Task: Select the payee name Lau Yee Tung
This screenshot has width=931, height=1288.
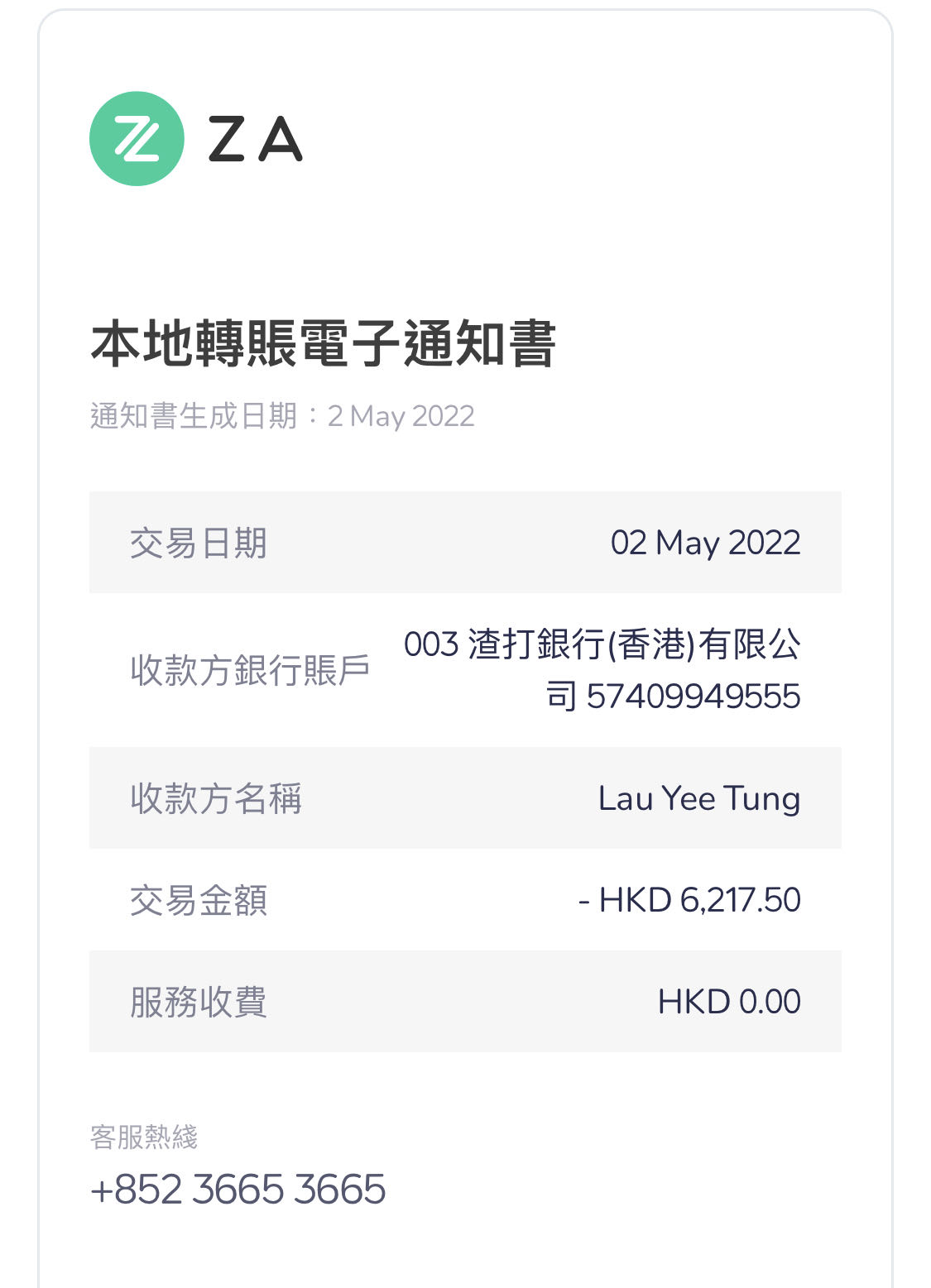Action: click(698, 798)
